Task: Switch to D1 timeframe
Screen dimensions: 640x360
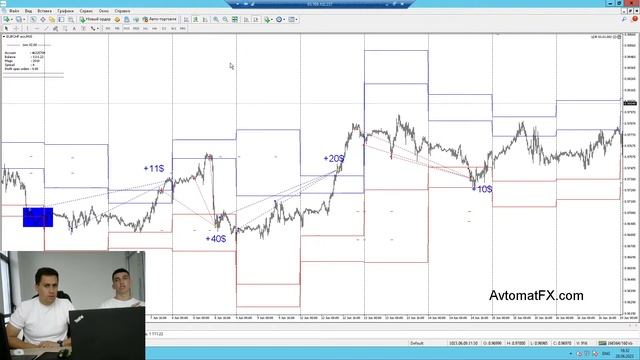Action: click(164, 29)
